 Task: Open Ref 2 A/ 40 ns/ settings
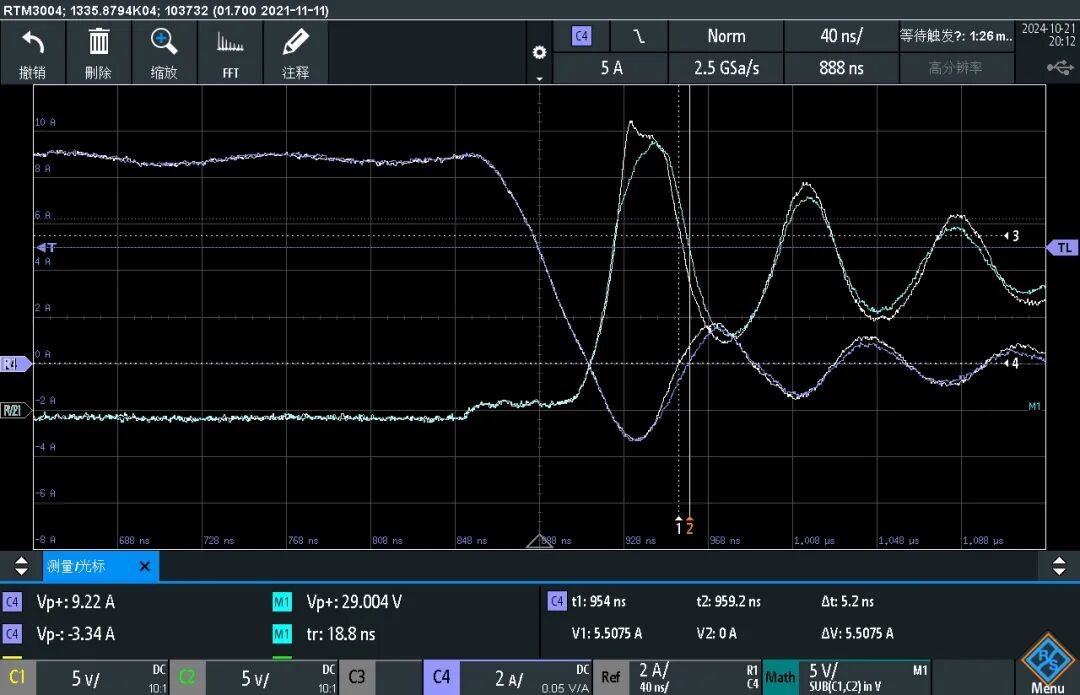tap(694, 678)
